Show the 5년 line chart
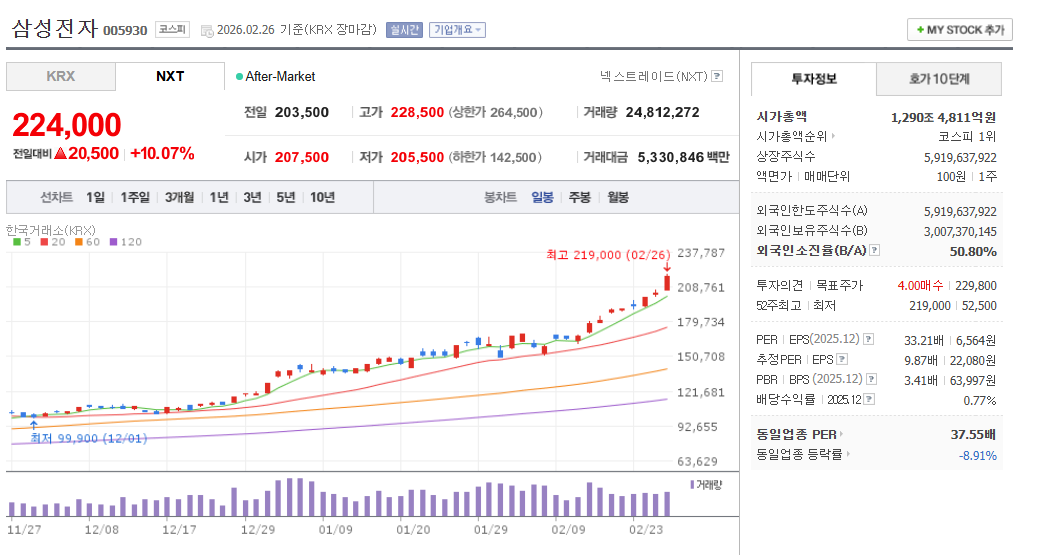Image resolution: width=1039 pixels, height=555 pixels. pos(286,197)
